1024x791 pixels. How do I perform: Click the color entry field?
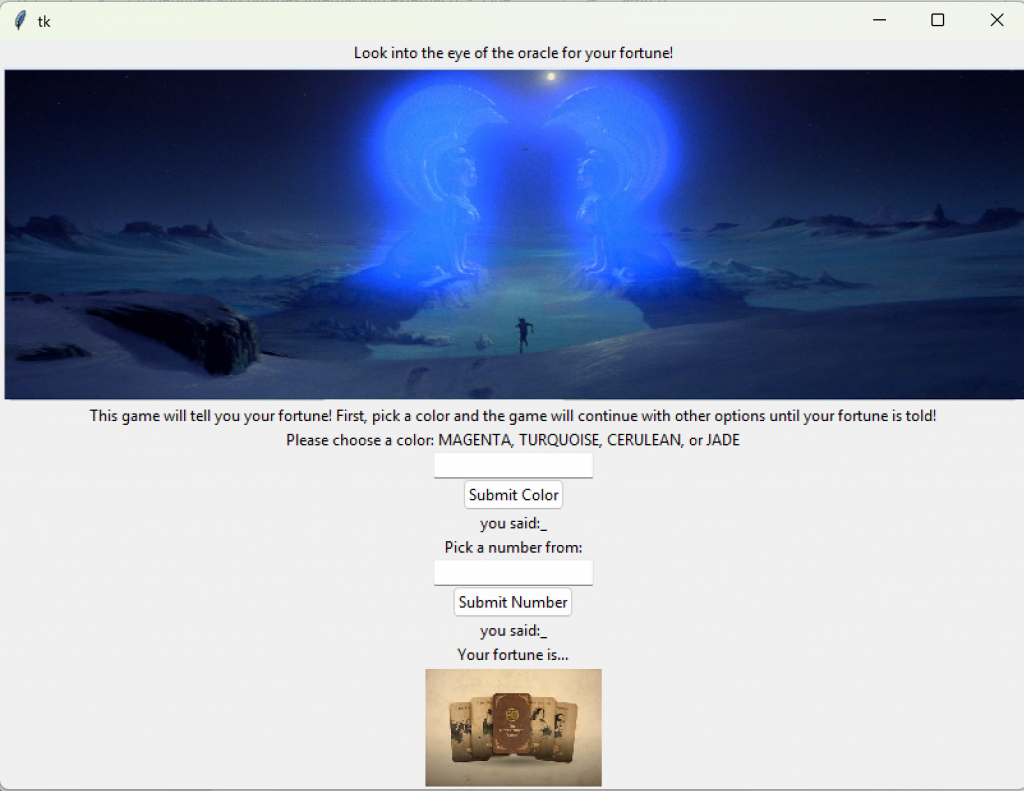pyautogui.click(x=513, y=465)
